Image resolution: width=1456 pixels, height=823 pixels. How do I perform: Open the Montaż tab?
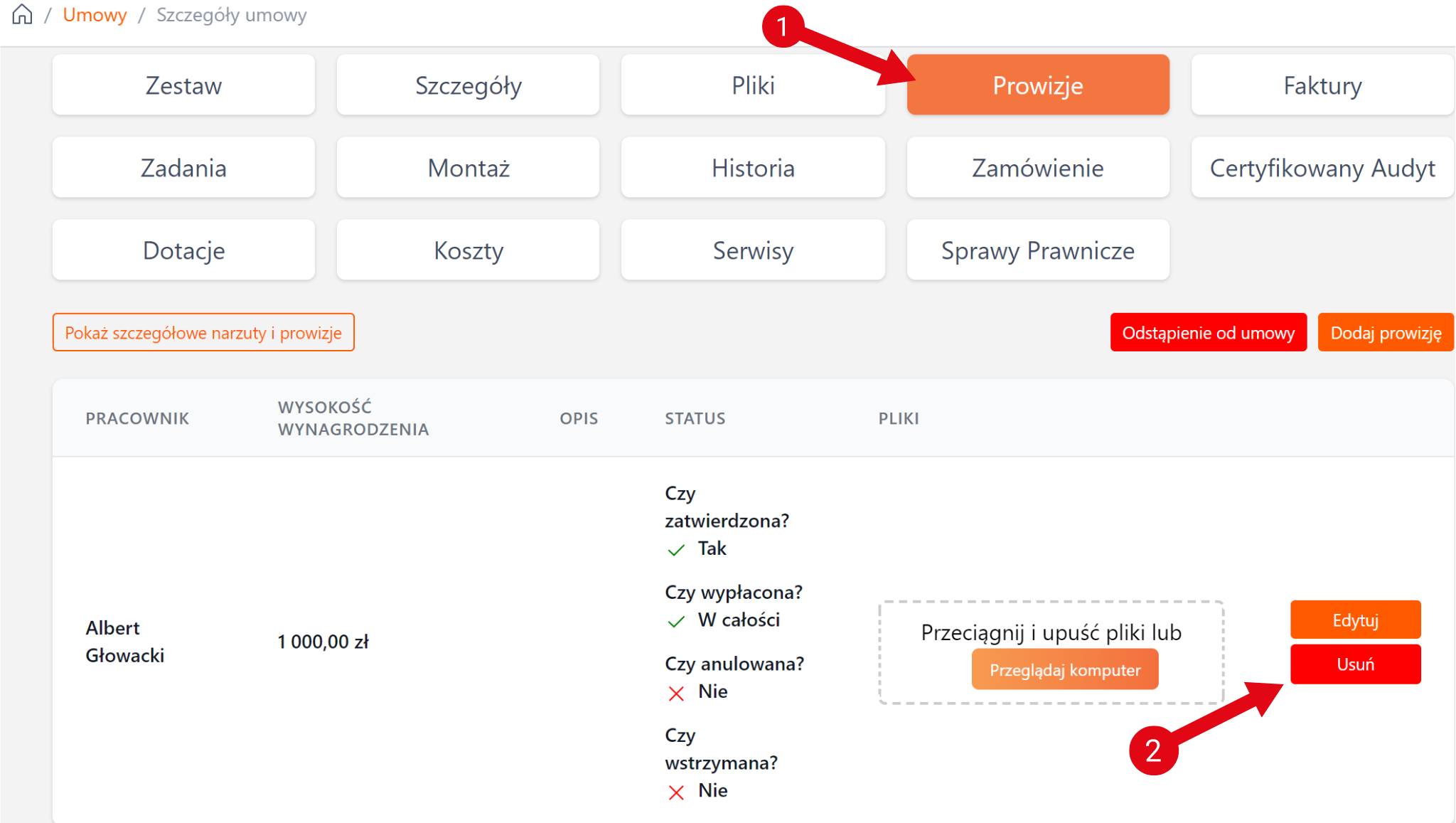(469, 168)
